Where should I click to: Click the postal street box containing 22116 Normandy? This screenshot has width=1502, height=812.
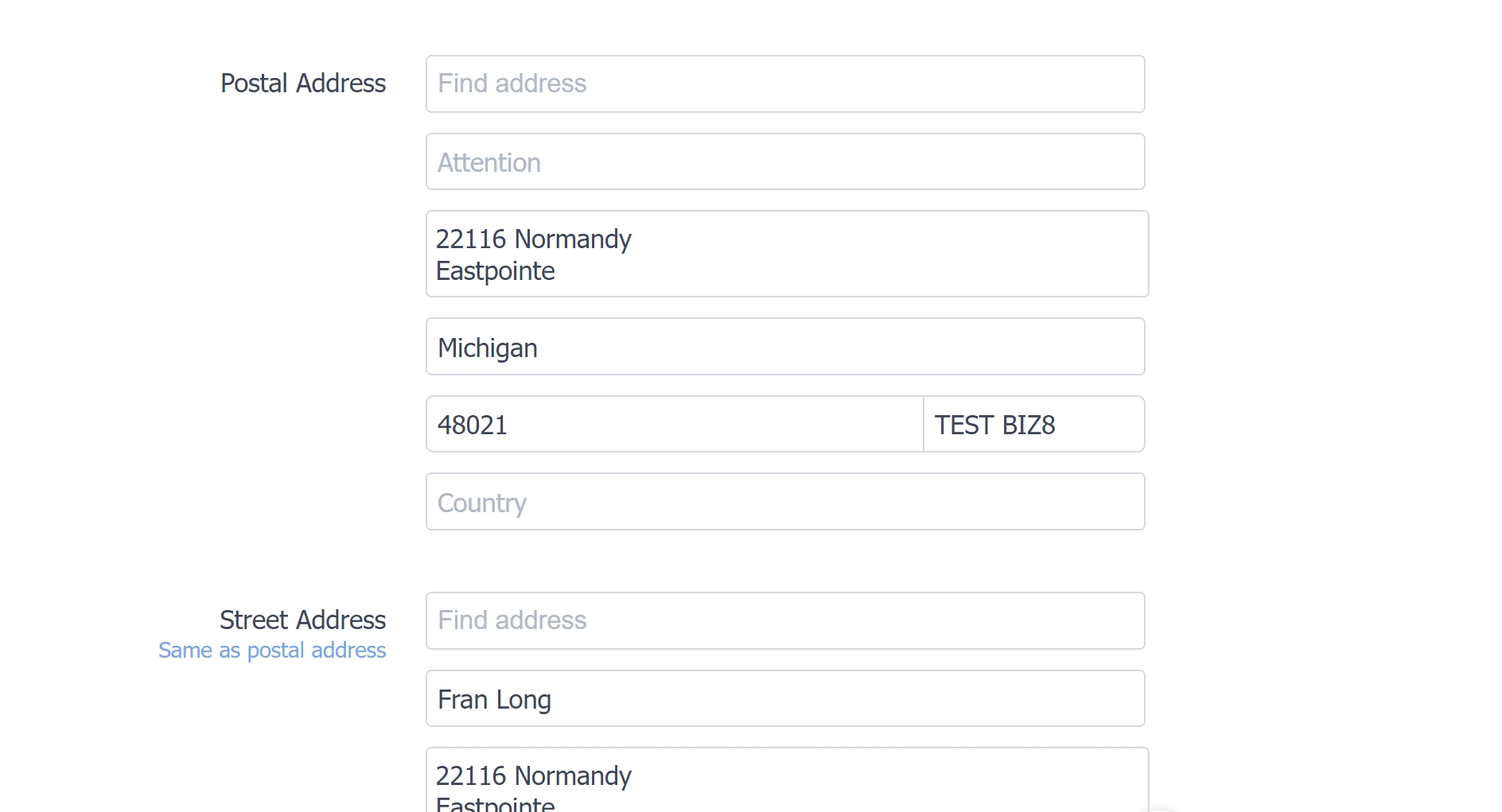[x=787, y=254]
